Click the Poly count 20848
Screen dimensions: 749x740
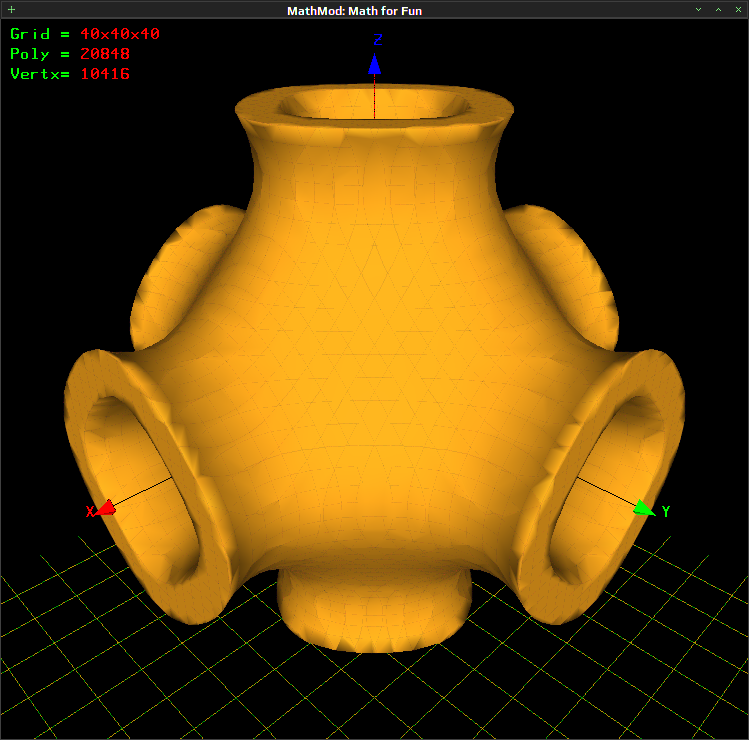[105, 54]
